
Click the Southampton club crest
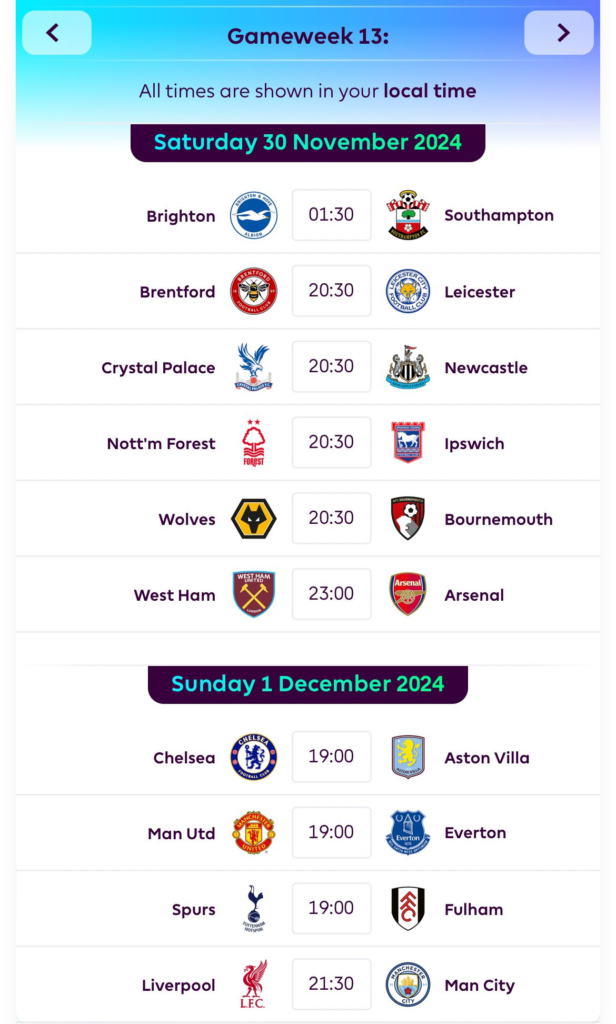click(x=408, y=215)
